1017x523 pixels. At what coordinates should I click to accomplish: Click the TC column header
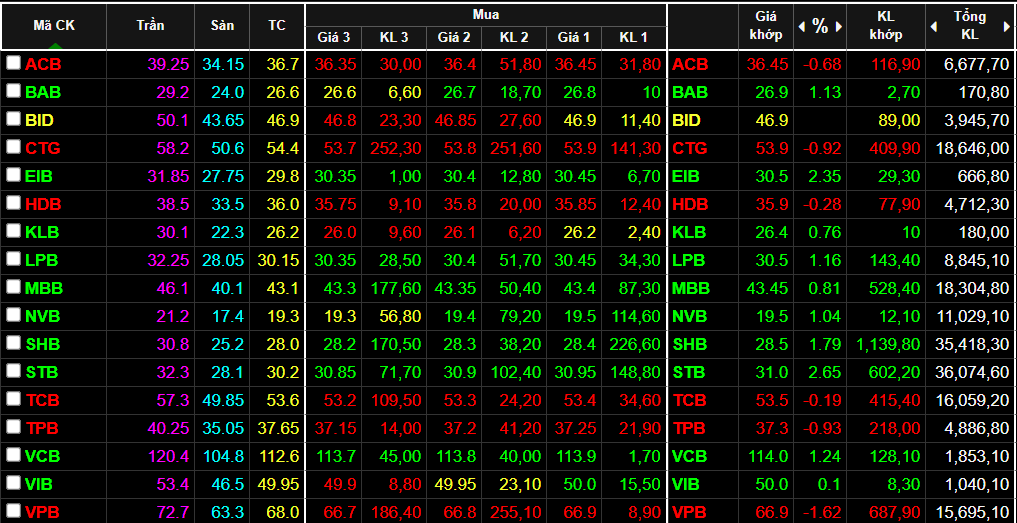pos(276,25)
